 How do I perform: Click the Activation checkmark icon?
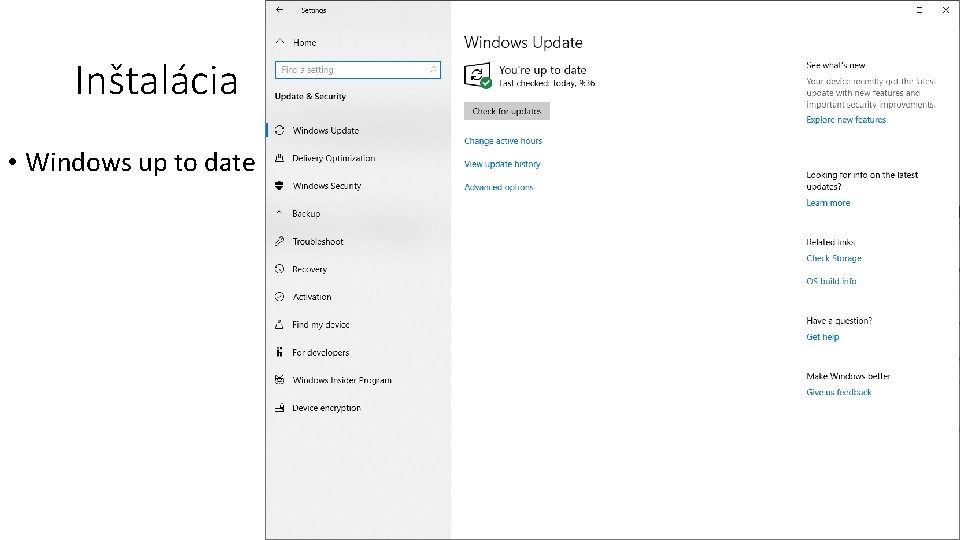coord(280,296)
